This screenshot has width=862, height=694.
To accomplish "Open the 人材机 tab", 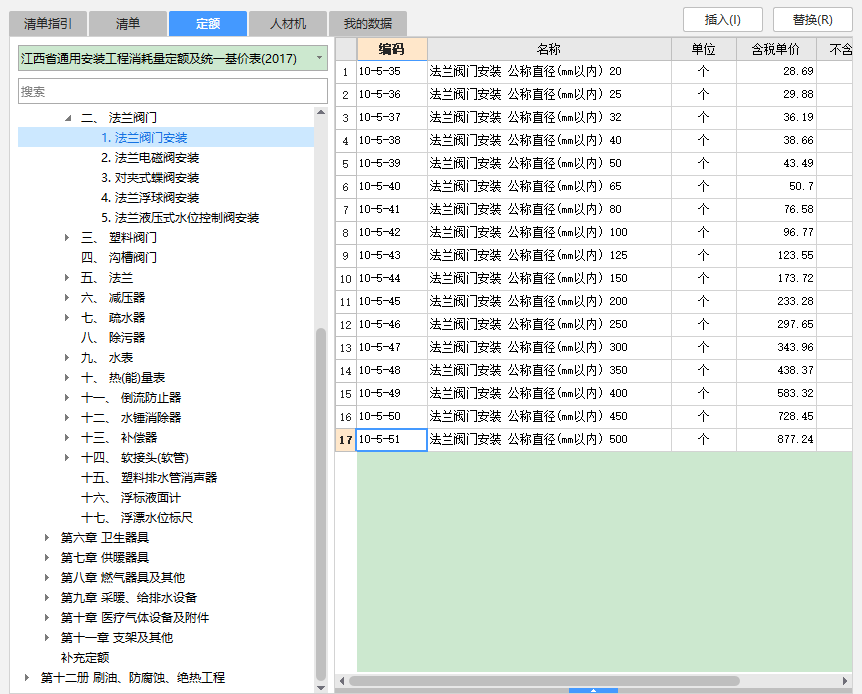I will [x=287, y=23].
